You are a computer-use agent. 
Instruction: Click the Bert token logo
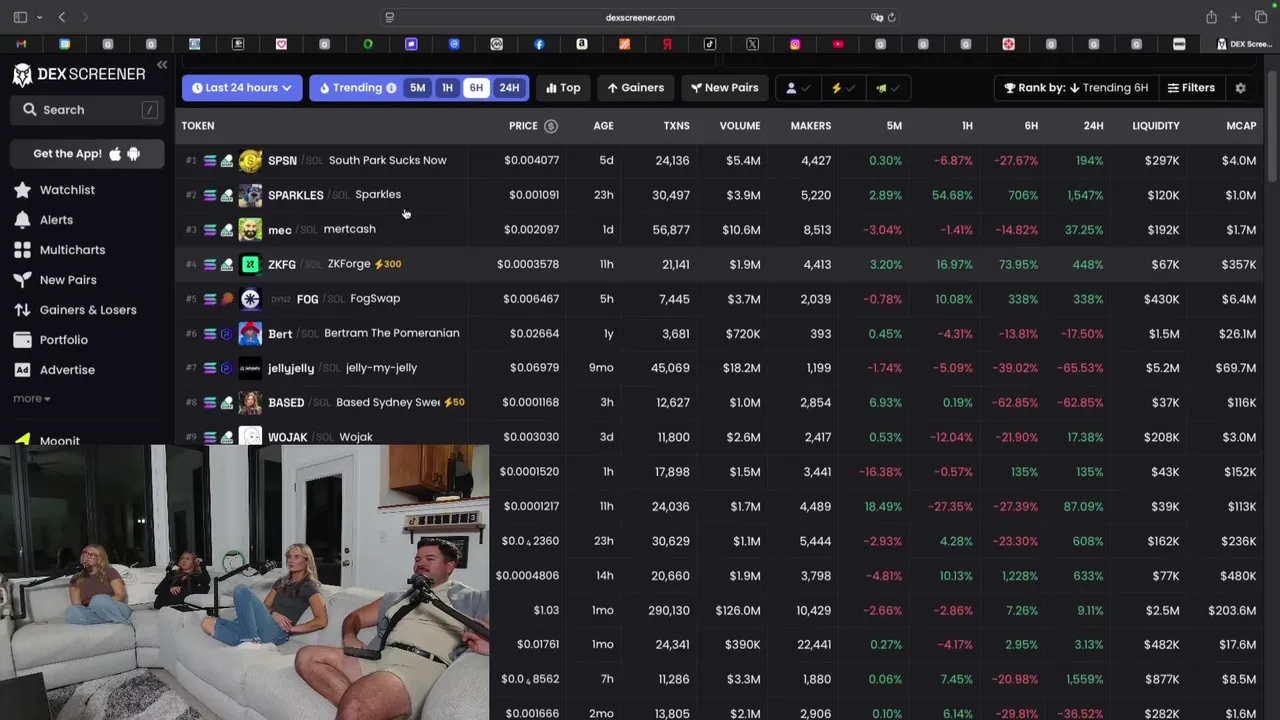tap(250, 333)
